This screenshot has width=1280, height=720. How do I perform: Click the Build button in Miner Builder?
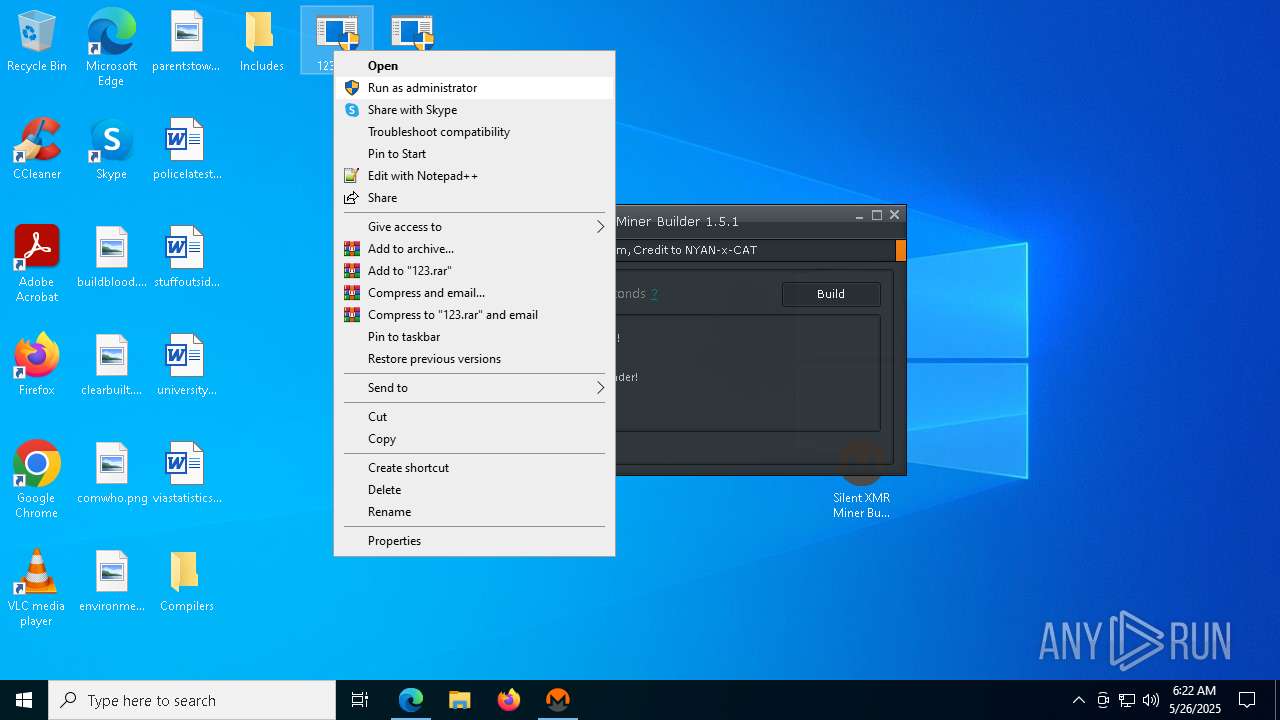point(831,294)
